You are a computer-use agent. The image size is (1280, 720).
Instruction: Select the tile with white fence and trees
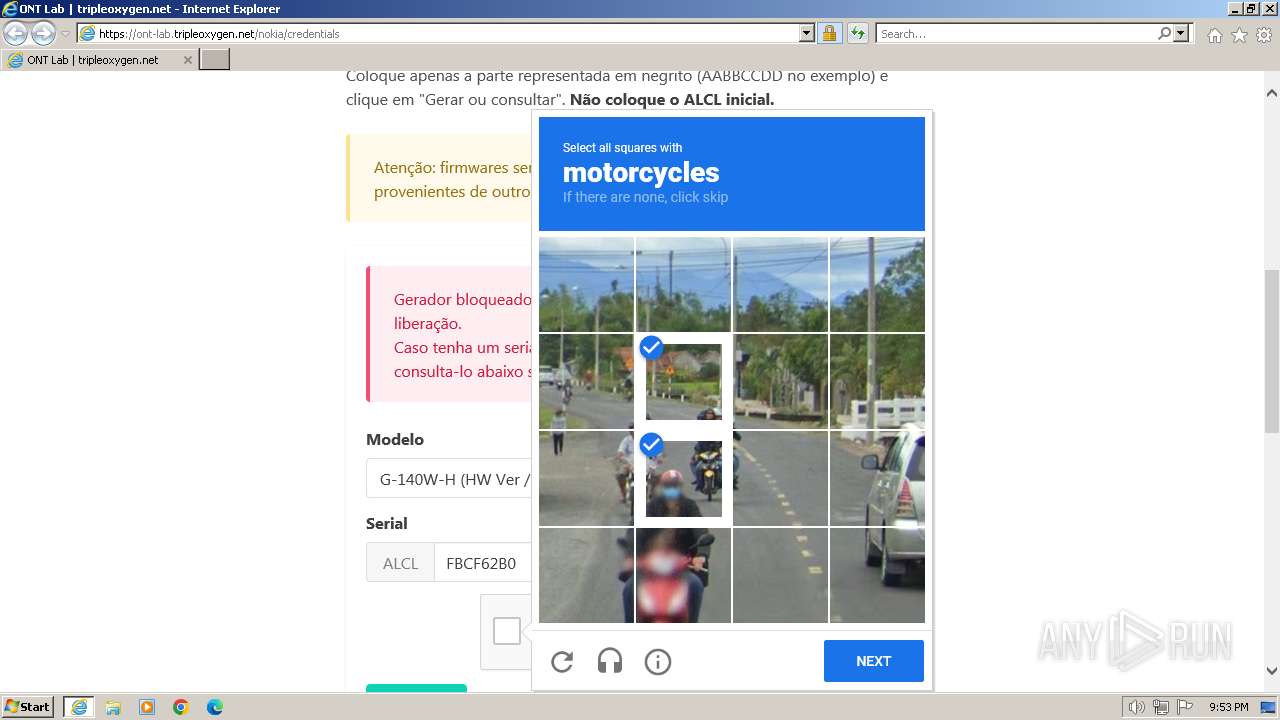(x=877, y=381)
